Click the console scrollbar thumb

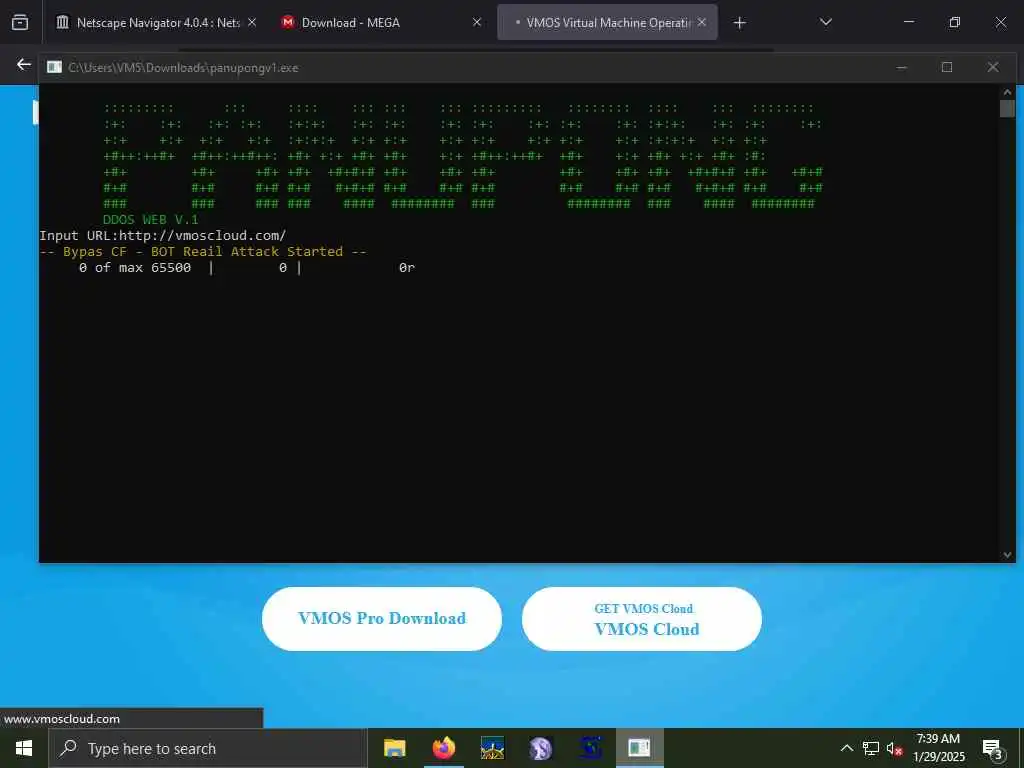point(1007,108)
